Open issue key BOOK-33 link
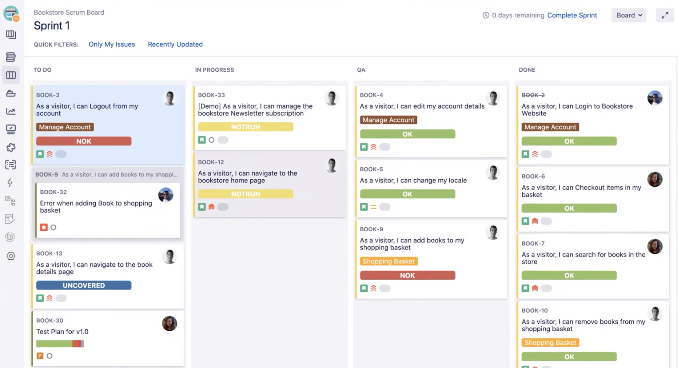Viewport: 678px width, 368px height. click(211, 95)
